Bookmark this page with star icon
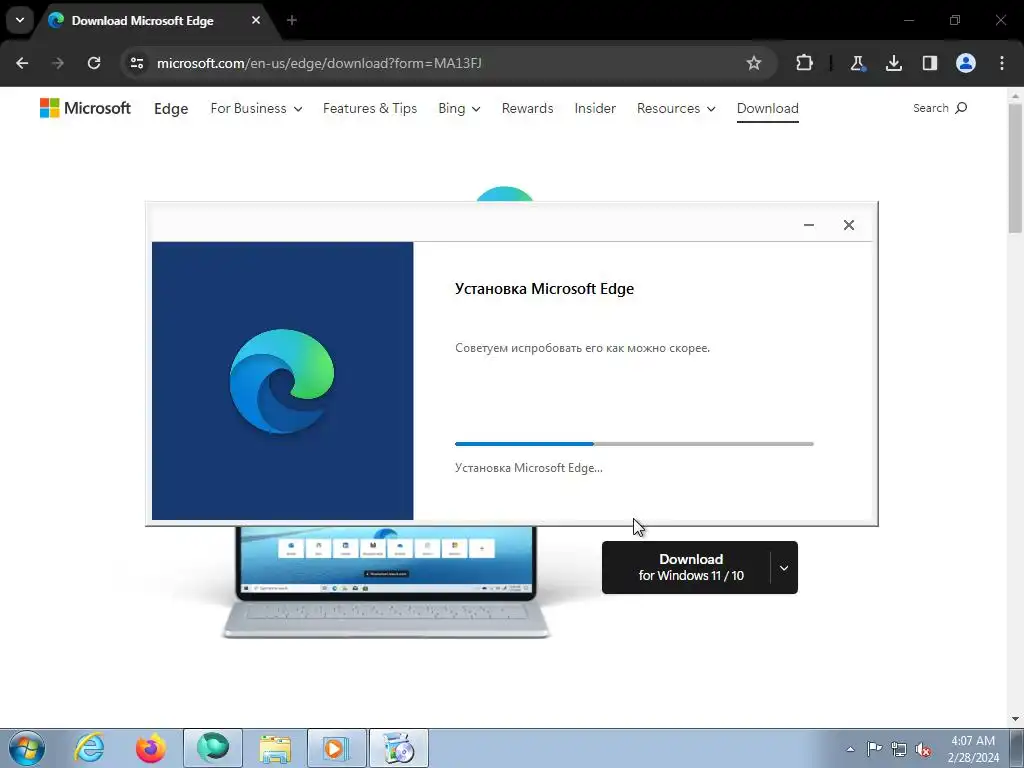Image resolution: width=1024 pixels, height=768 pixels. click(754, 63)
